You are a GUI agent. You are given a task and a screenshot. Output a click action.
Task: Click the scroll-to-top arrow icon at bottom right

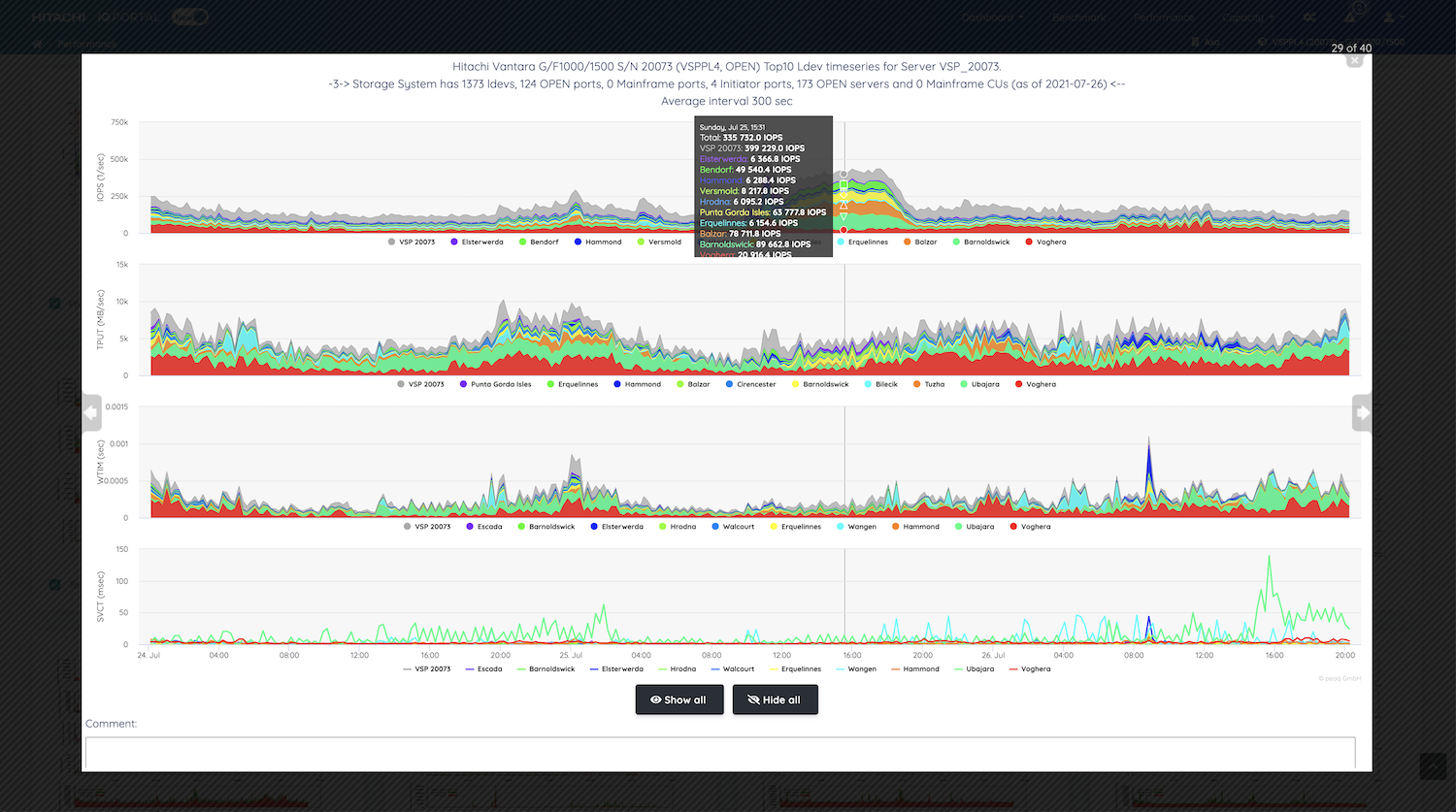[1432, 766]
